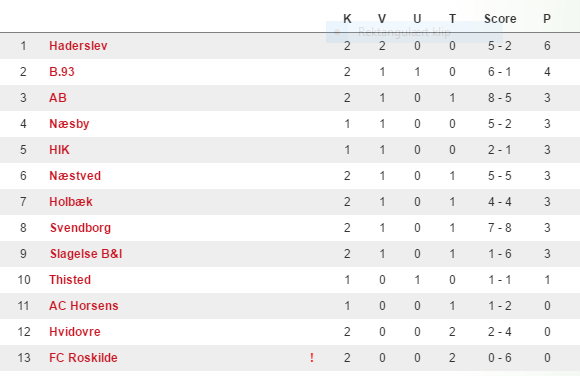Click the K column header

[x=347, y=19]
